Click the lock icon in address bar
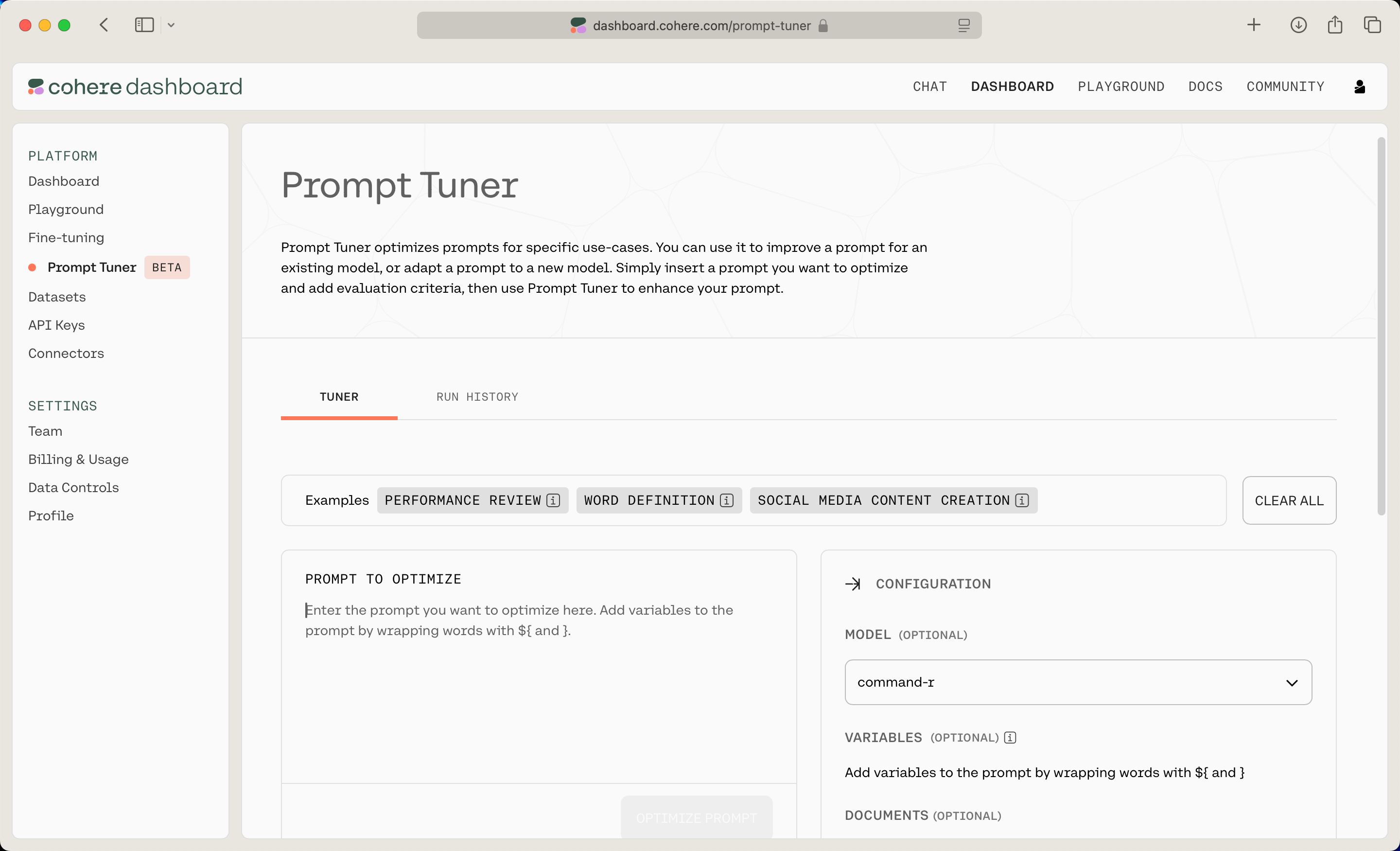 point(822,26)
